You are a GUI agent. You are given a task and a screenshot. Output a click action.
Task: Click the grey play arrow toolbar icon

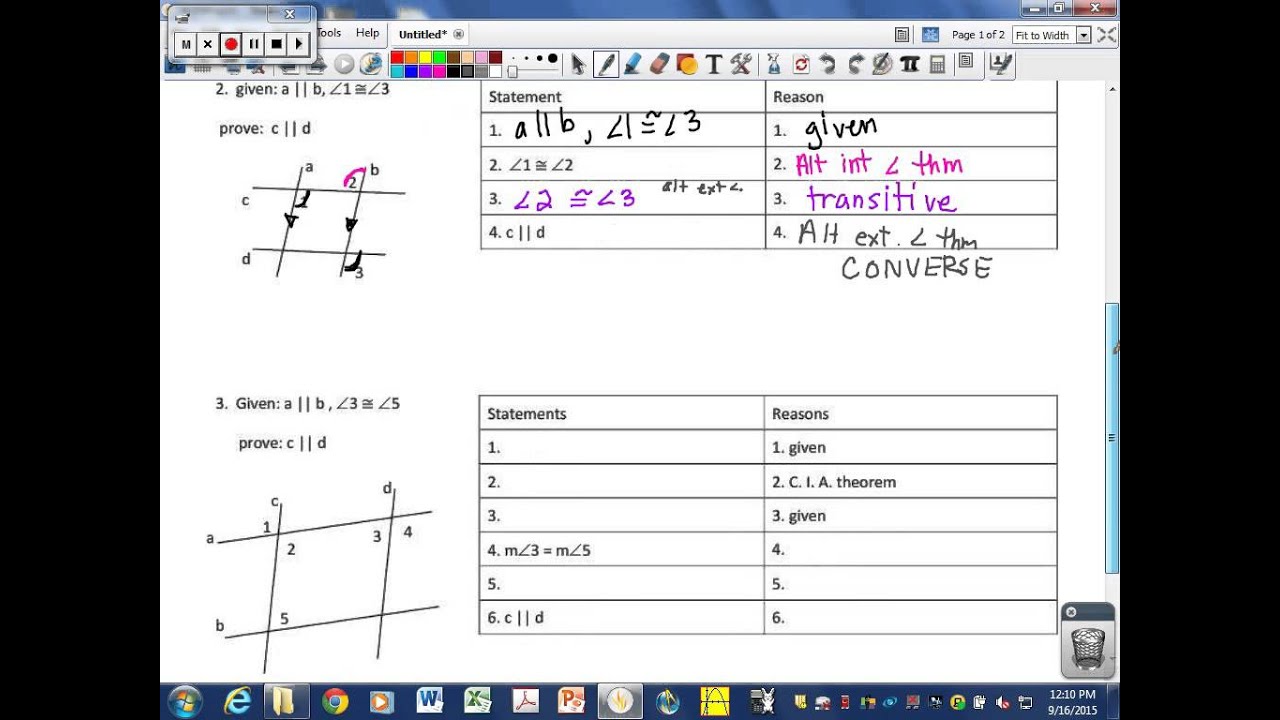[x=344, y=65]
